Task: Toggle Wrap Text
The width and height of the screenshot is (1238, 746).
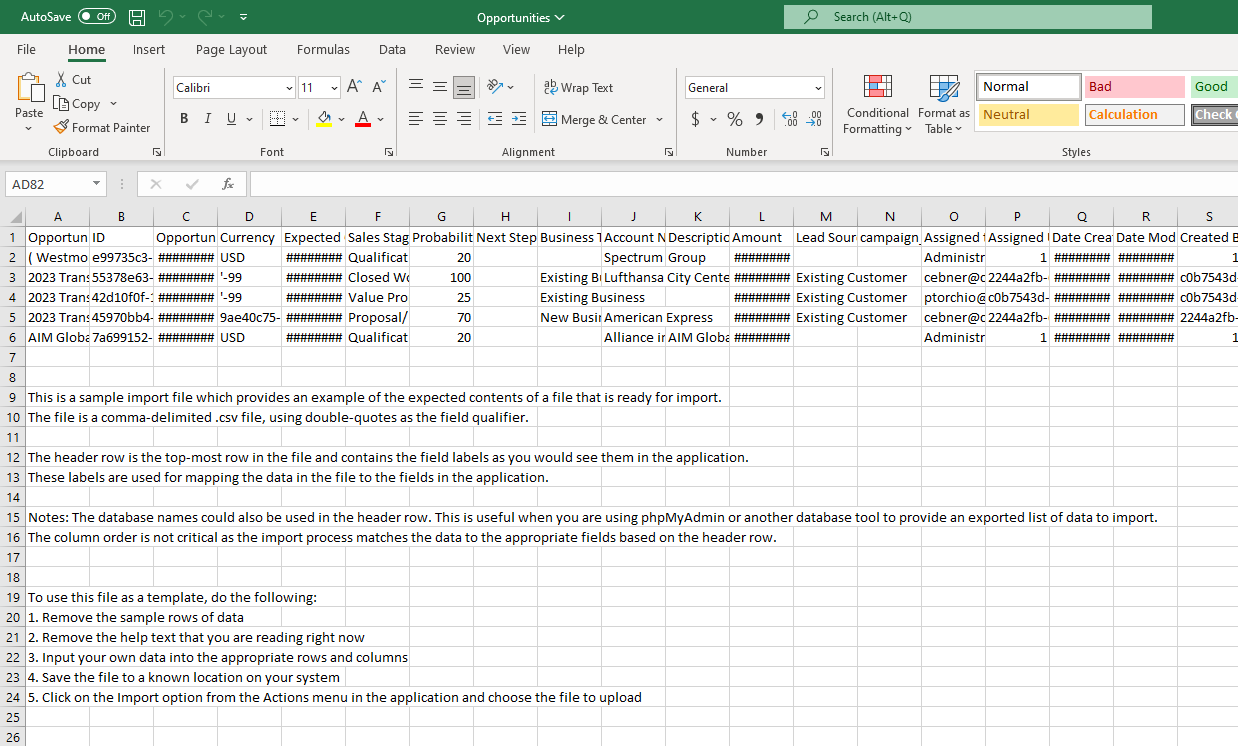Action: pyautogui.click(x=578, y=88)
